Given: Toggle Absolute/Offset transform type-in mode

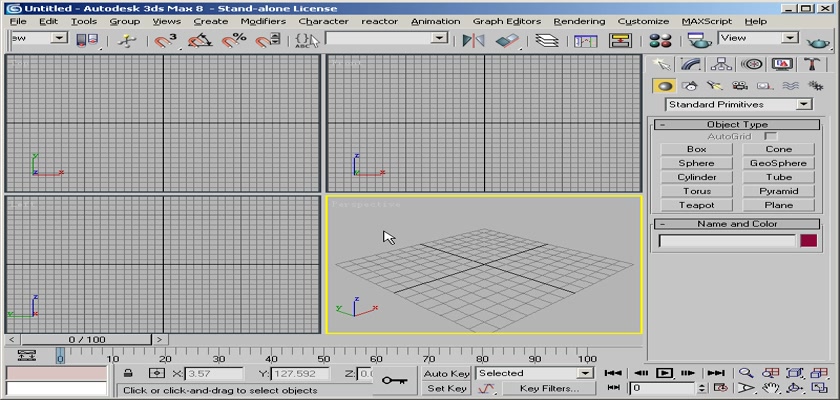Looking at the screenshot, I should (157, 373).
